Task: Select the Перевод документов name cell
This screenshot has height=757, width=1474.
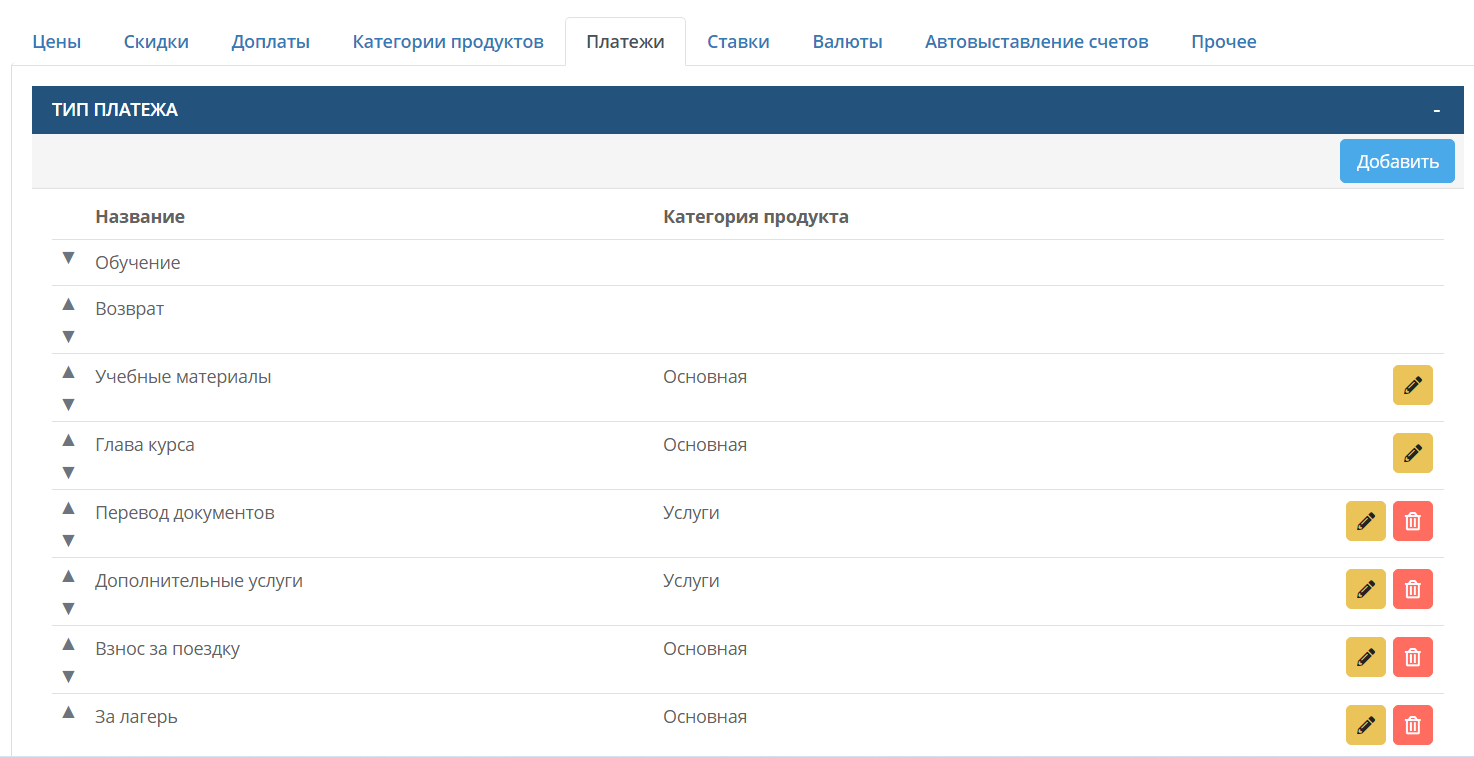Action: click(185, 513)
